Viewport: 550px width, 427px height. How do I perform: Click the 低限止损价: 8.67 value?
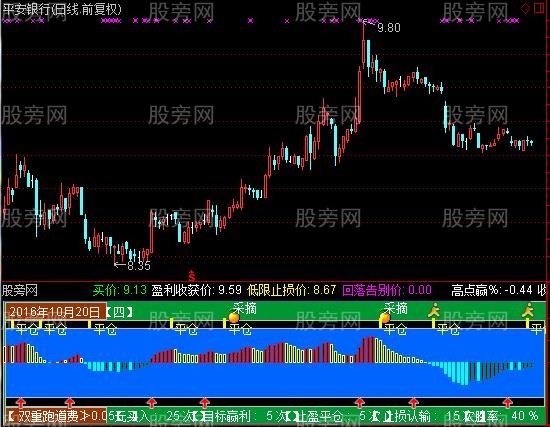291,290
